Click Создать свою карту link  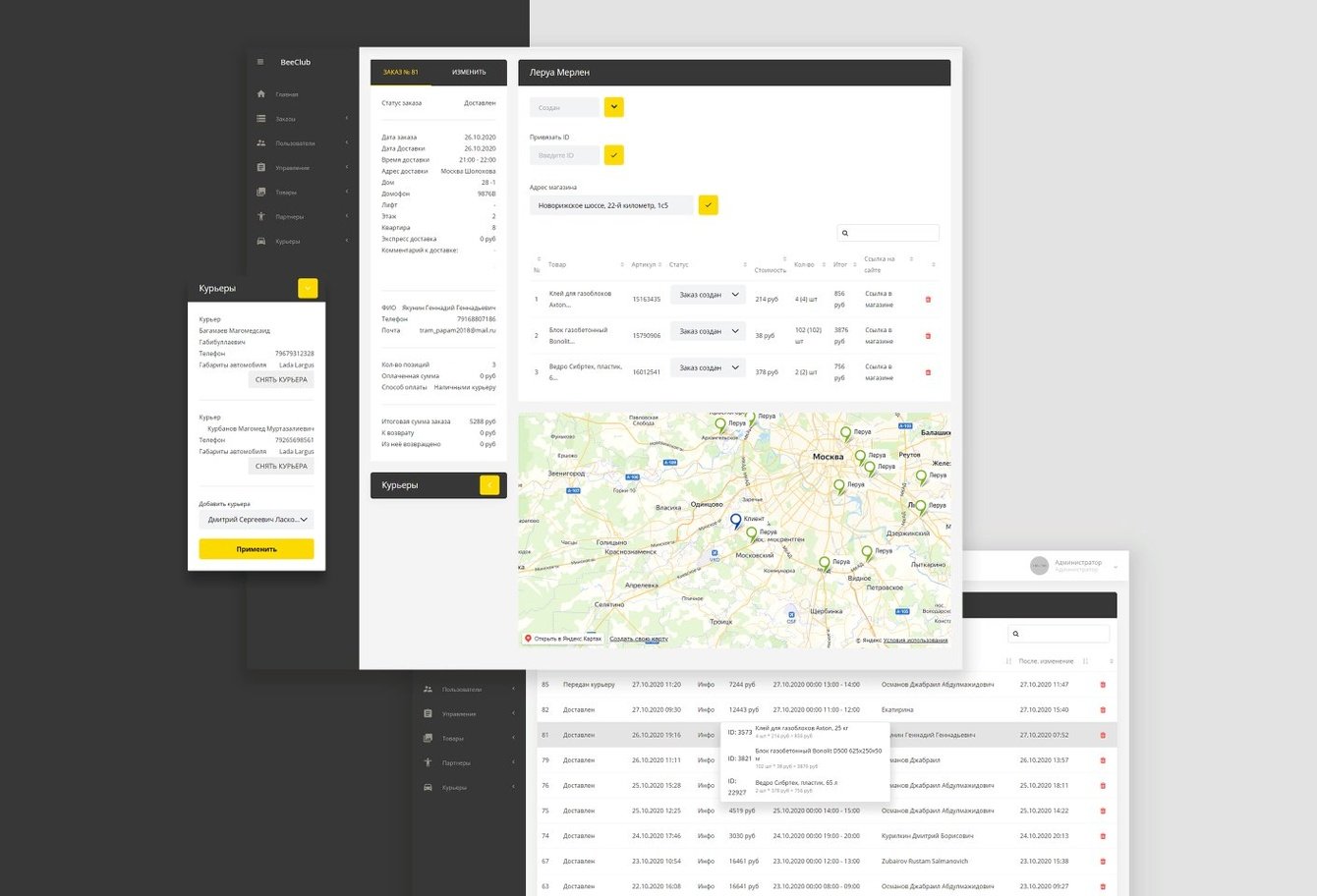click(639, 639)
